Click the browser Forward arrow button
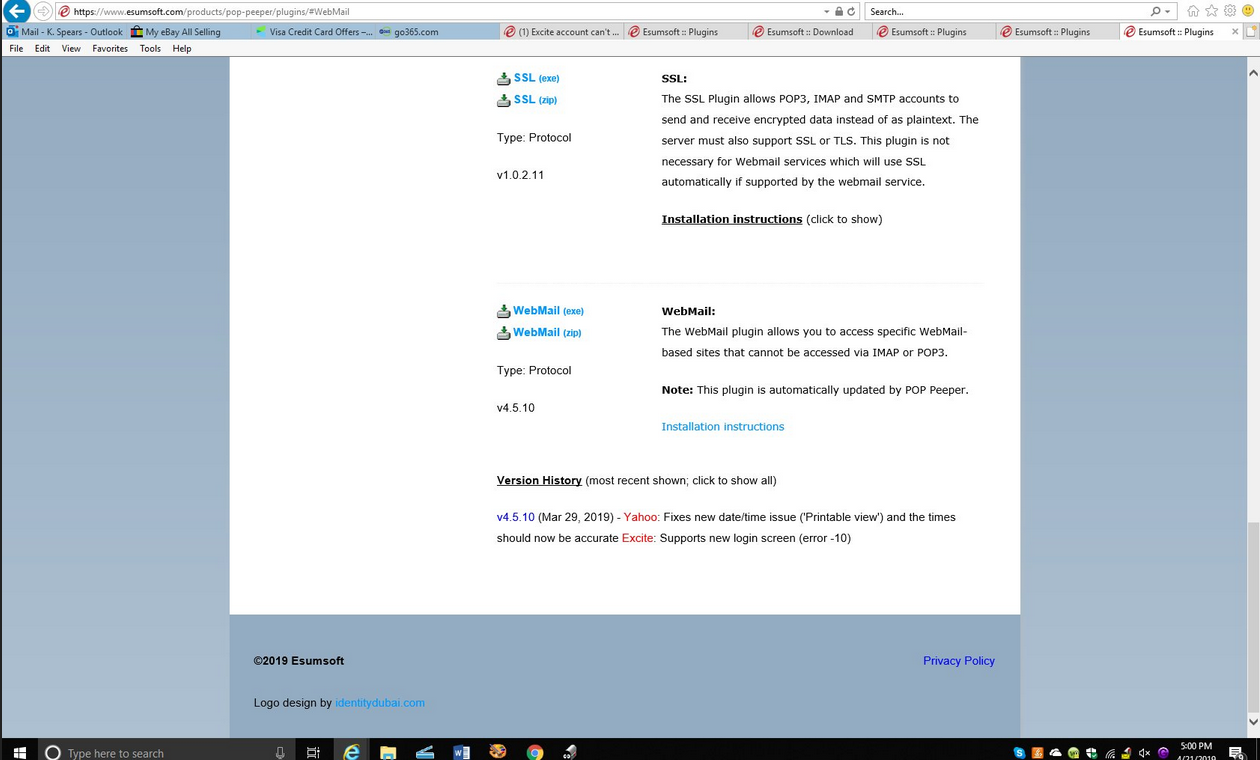The image size is (1260, 760). pyautogui.click(x=43, y=11)
